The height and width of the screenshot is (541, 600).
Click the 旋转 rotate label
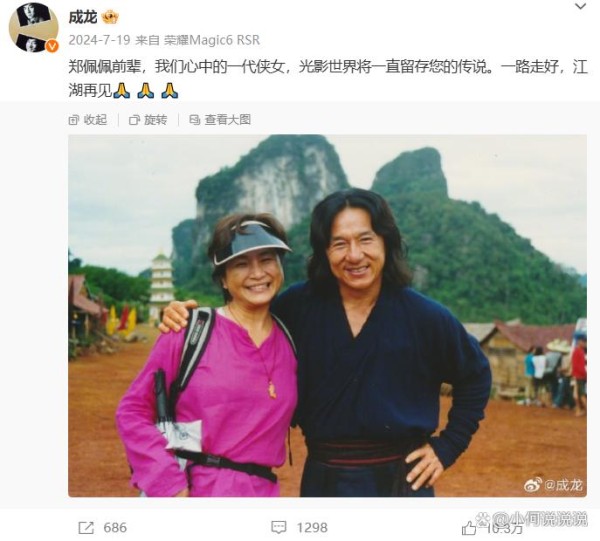click(155, 120)
